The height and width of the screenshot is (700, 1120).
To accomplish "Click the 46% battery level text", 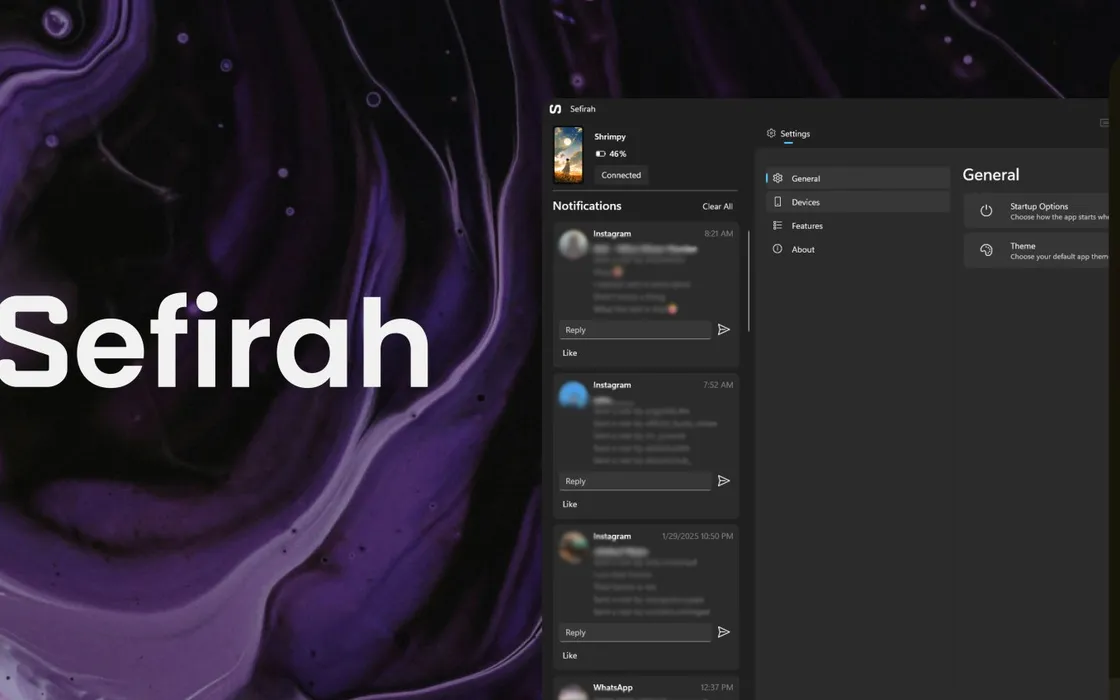I will (x=618, y=154).
